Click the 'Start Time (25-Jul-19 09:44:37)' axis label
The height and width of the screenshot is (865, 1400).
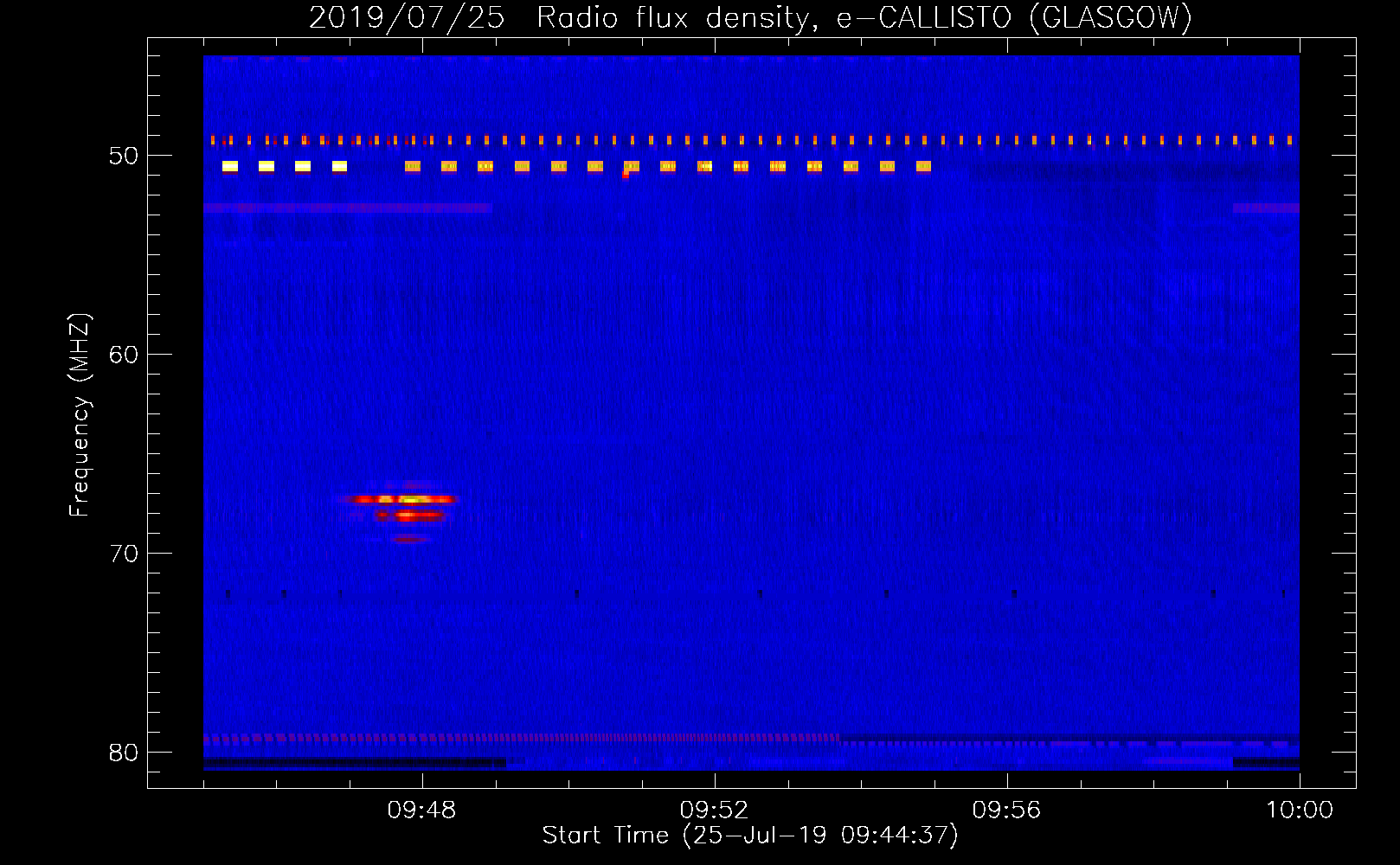click(x=750, y=836)
